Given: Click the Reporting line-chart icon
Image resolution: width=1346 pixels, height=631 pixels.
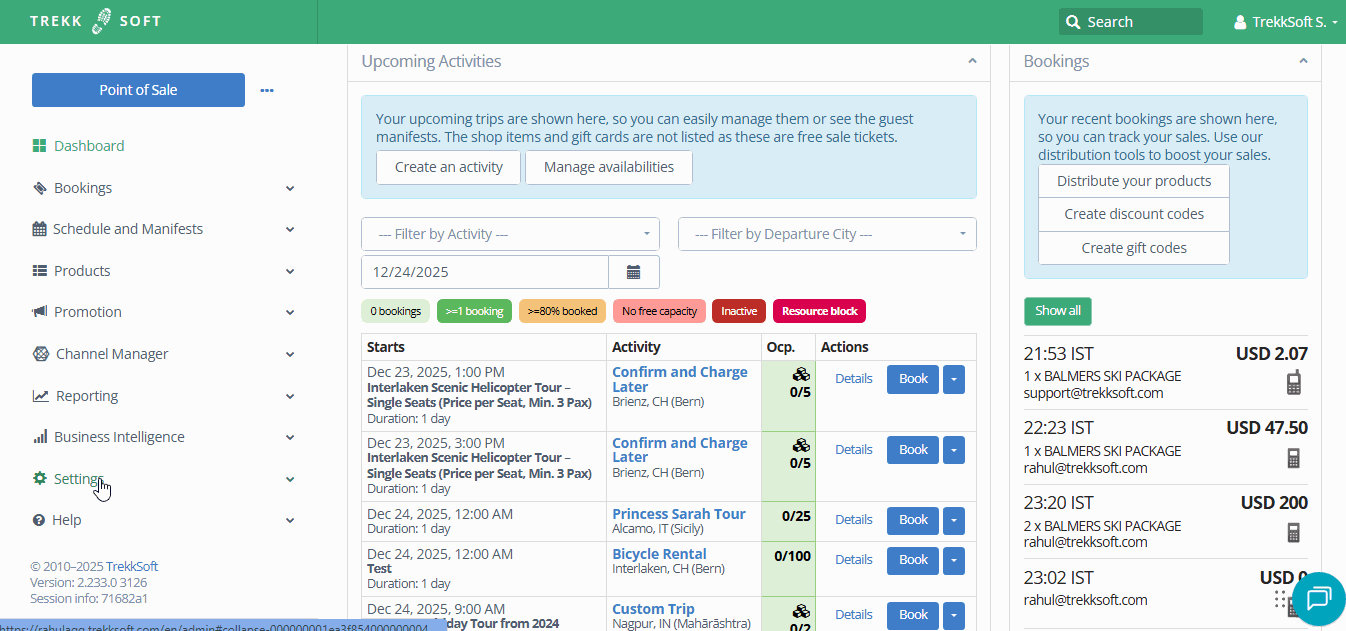Looking at the screenshot, I should [x=40, y=395].
